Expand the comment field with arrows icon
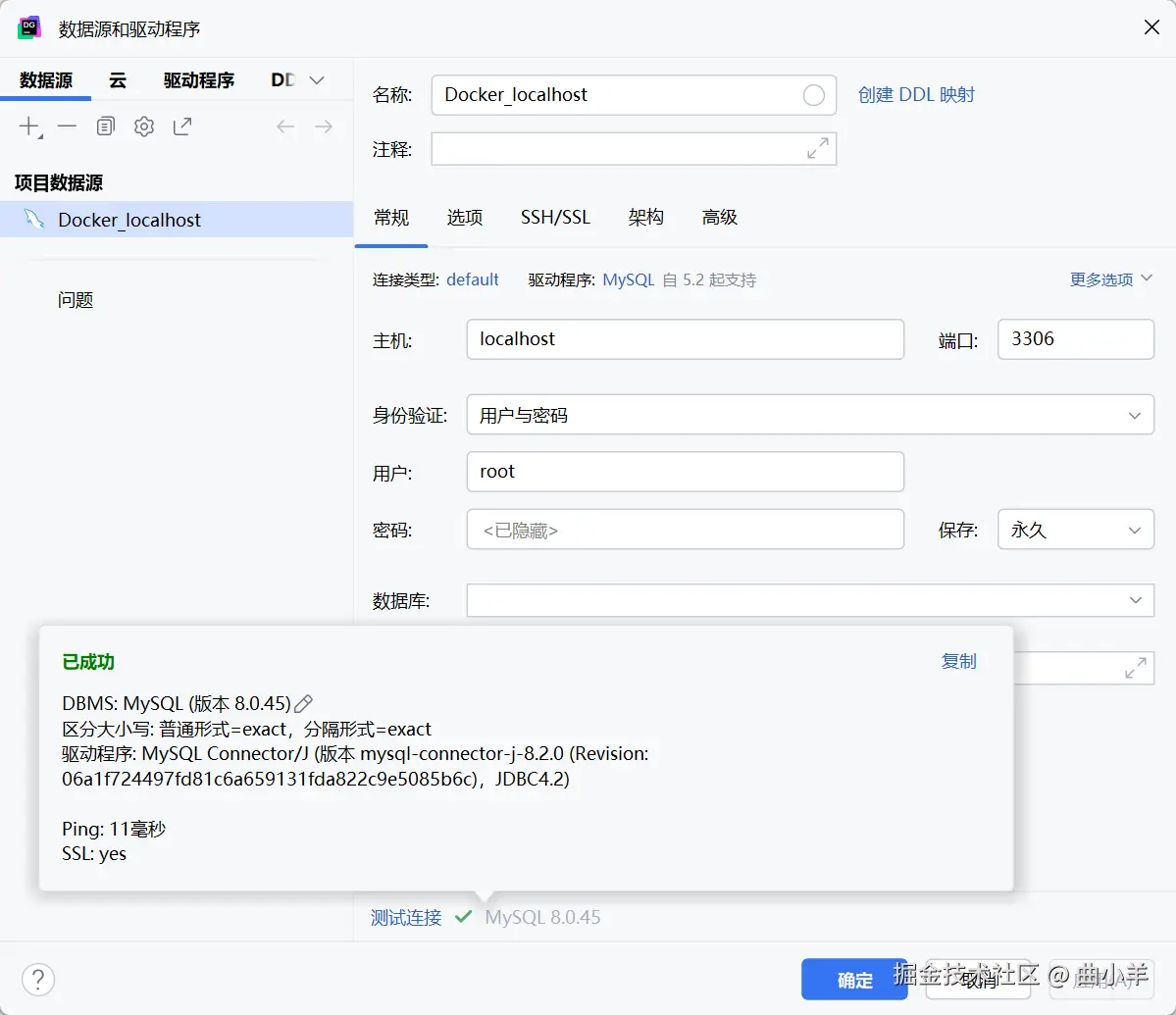1176x1015 pixels. [817, 148]
